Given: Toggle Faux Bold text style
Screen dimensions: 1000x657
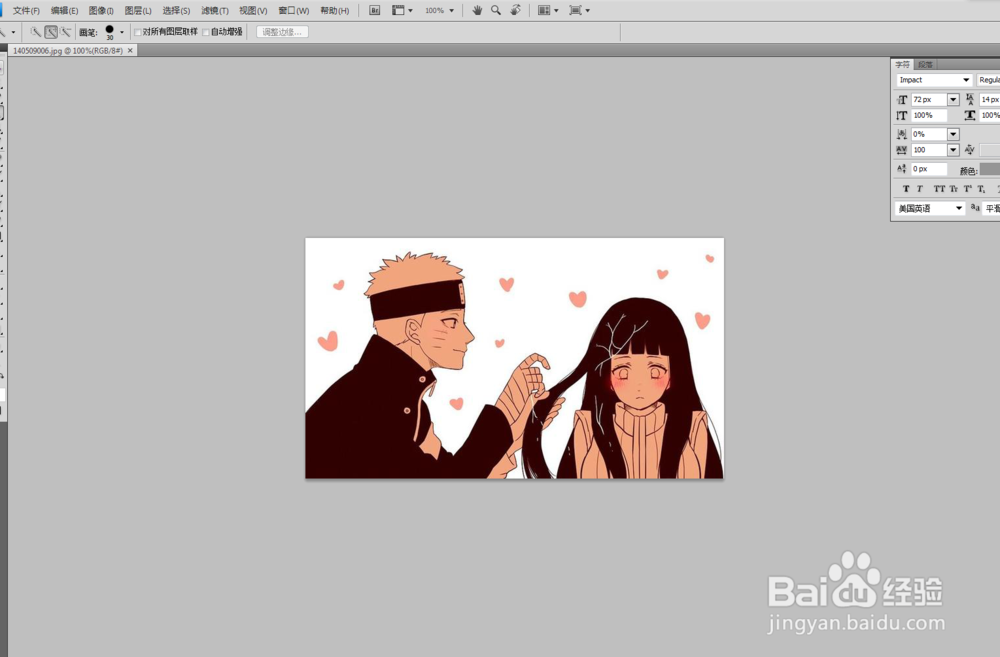Looking at the screenshot, I should tap(906, 189).
